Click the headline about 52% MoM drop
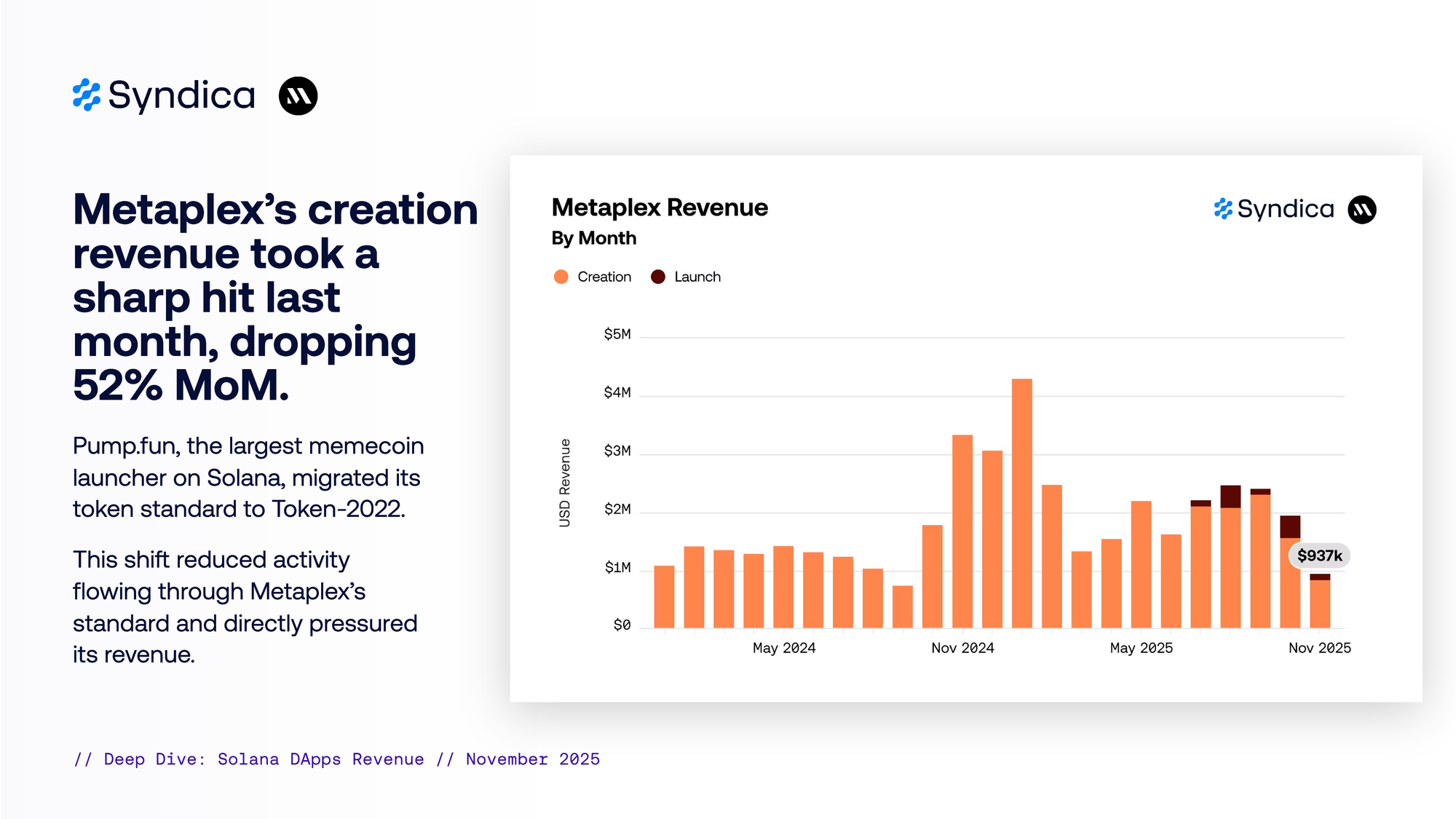 pos(274,296)
